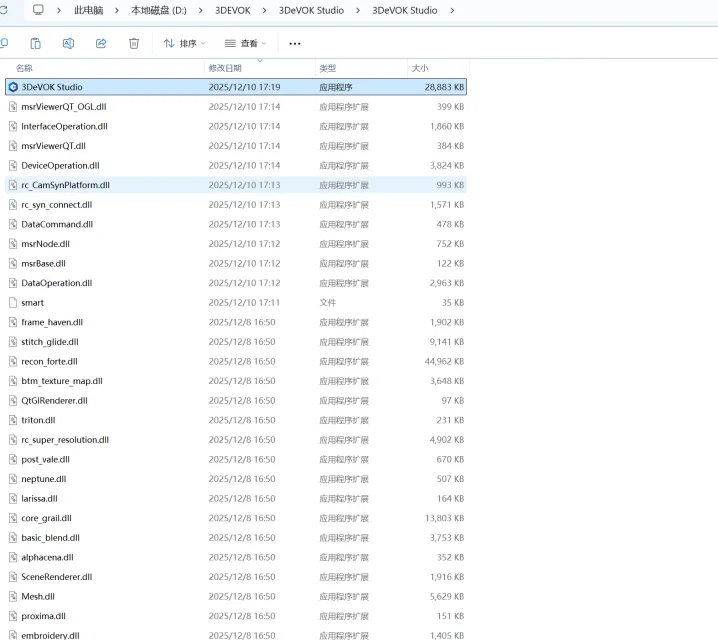
Task: Click the rename icon in toolbar
Action: 68,43
